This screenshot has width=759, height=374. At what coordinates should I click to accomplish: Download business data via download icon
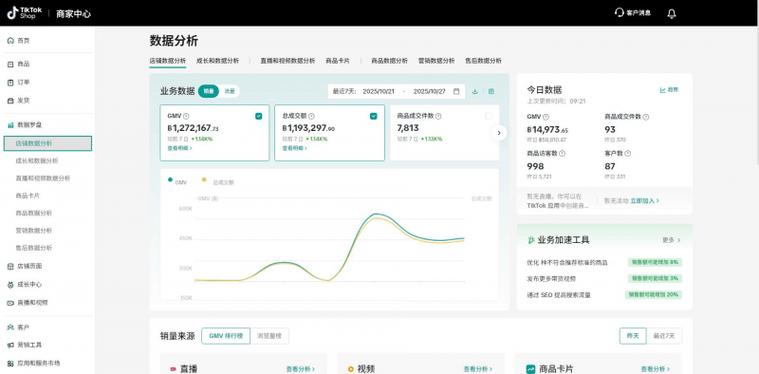click(475, 91)
